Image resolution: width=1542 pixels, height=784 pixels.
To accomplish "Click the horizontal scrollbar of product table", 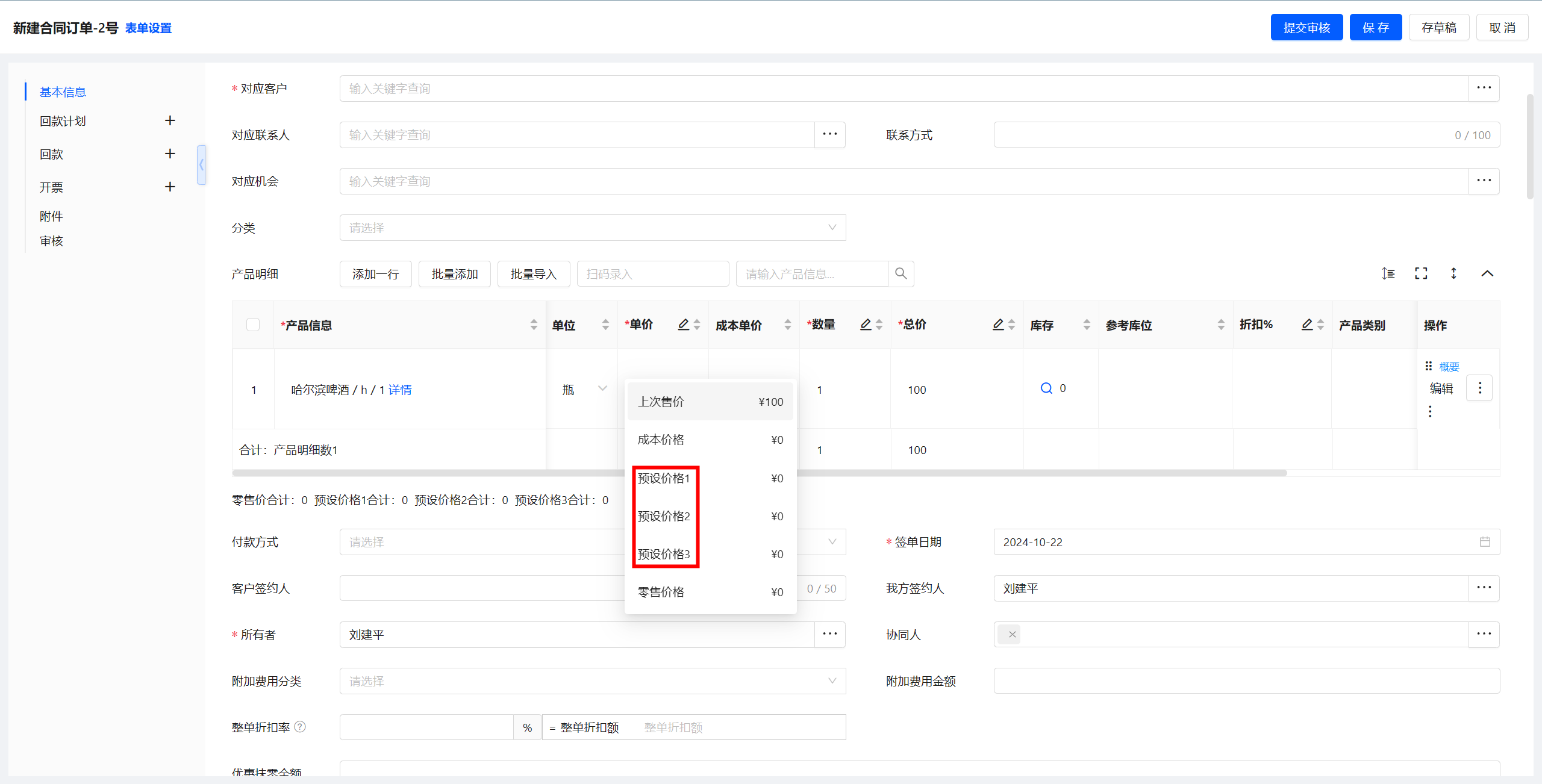I will [x=760, y=473].
